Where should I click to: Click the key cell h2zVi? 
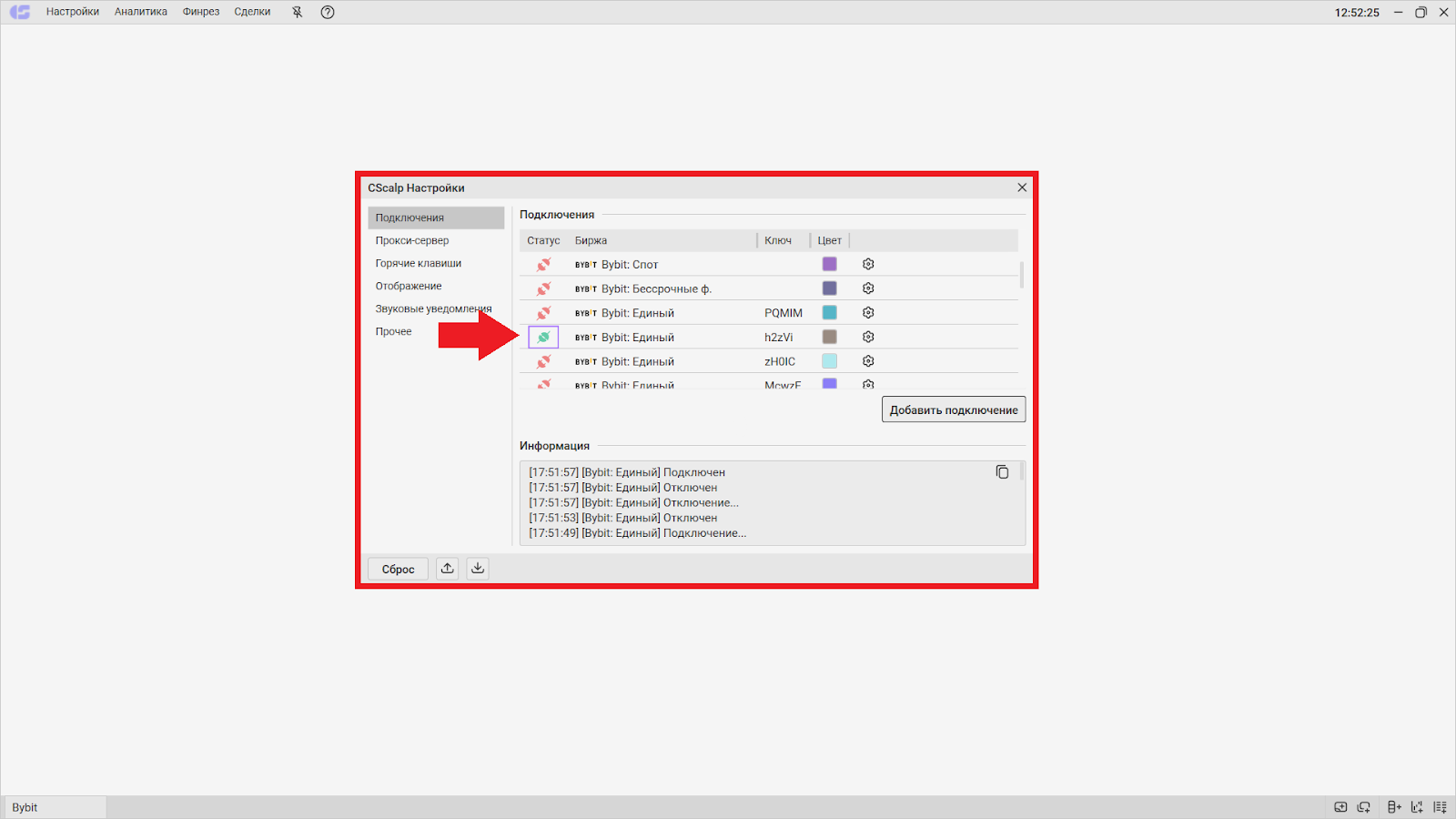coord(778,338)
